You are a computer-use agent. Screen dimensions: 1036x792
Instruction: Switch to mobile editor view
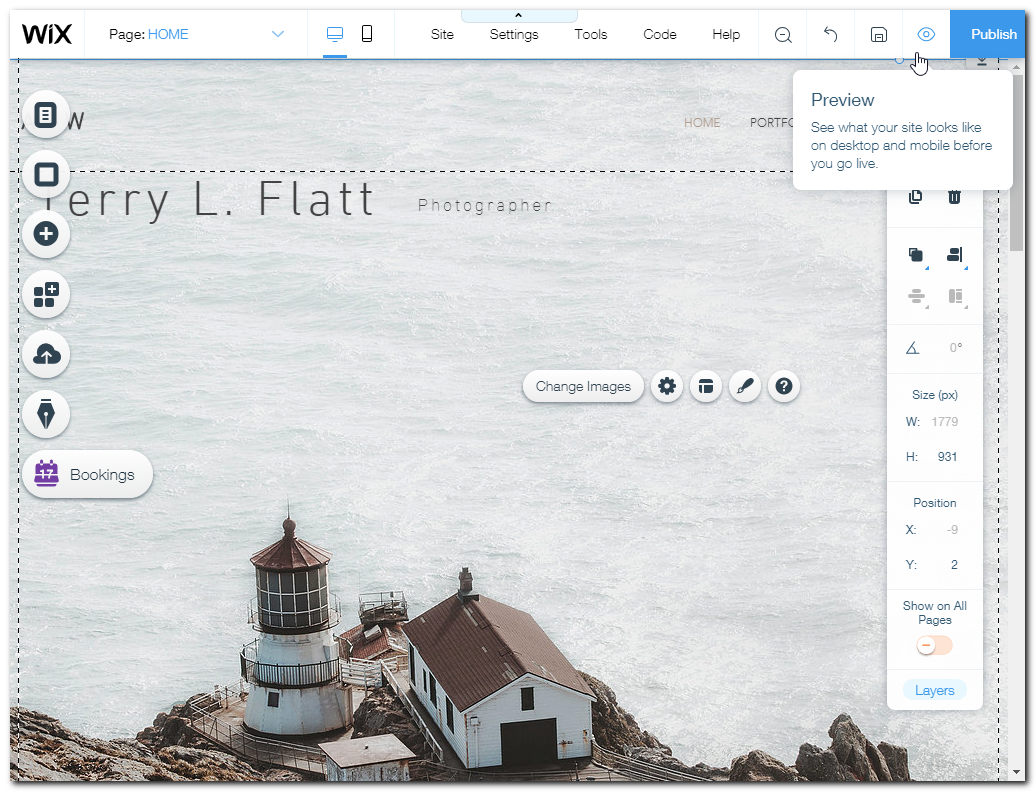[x=367, y=34]
